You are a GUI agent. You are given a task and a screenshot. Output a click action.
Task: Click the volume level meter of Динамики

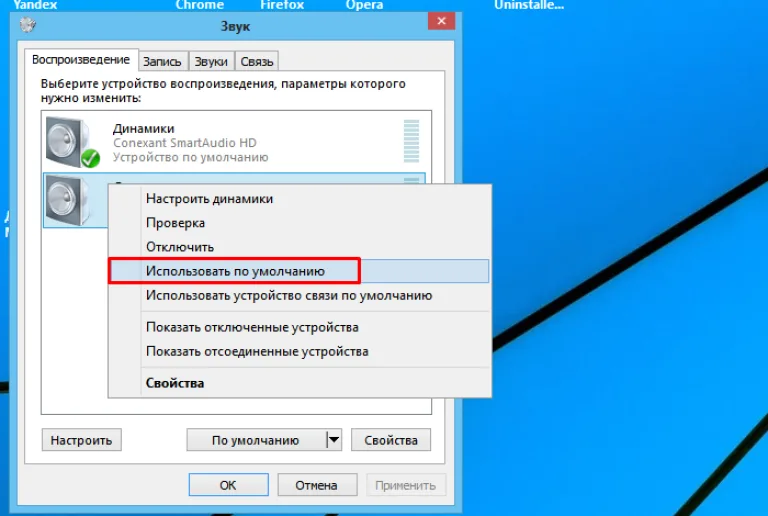411,141
